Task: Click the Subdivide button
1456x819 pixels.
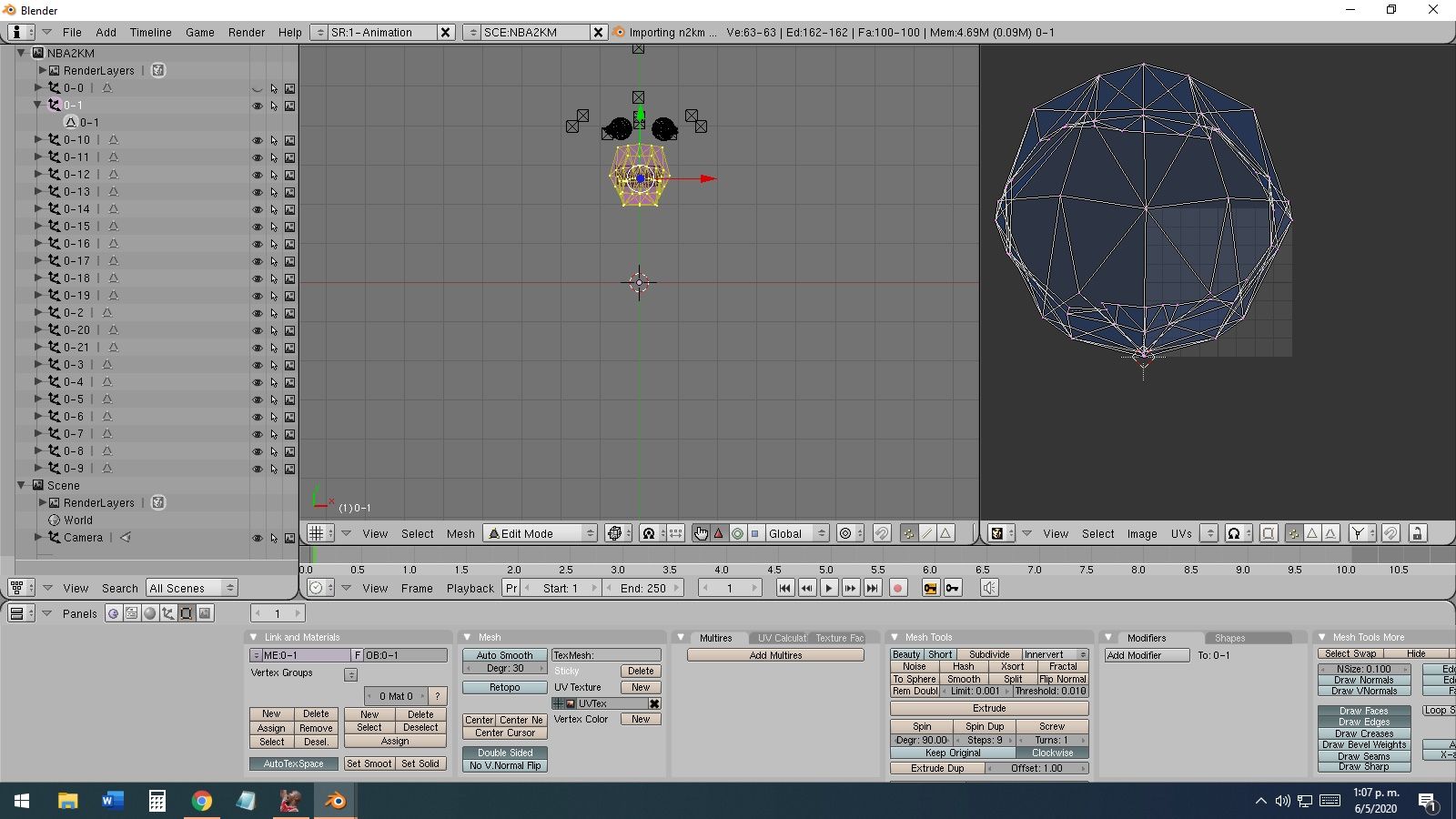Action: 989,654
